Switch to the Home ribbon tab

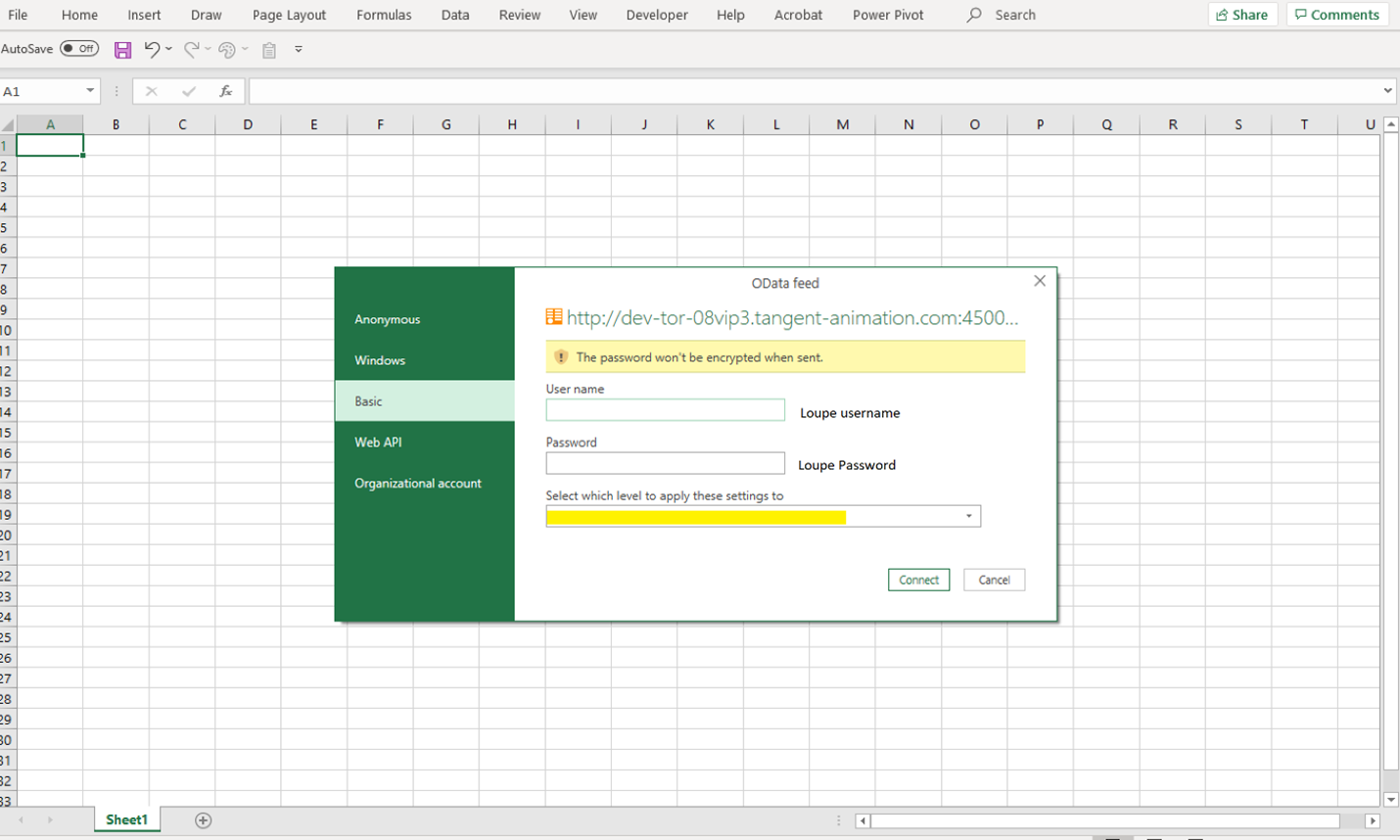pyautogui.click(x=79, y=15)
